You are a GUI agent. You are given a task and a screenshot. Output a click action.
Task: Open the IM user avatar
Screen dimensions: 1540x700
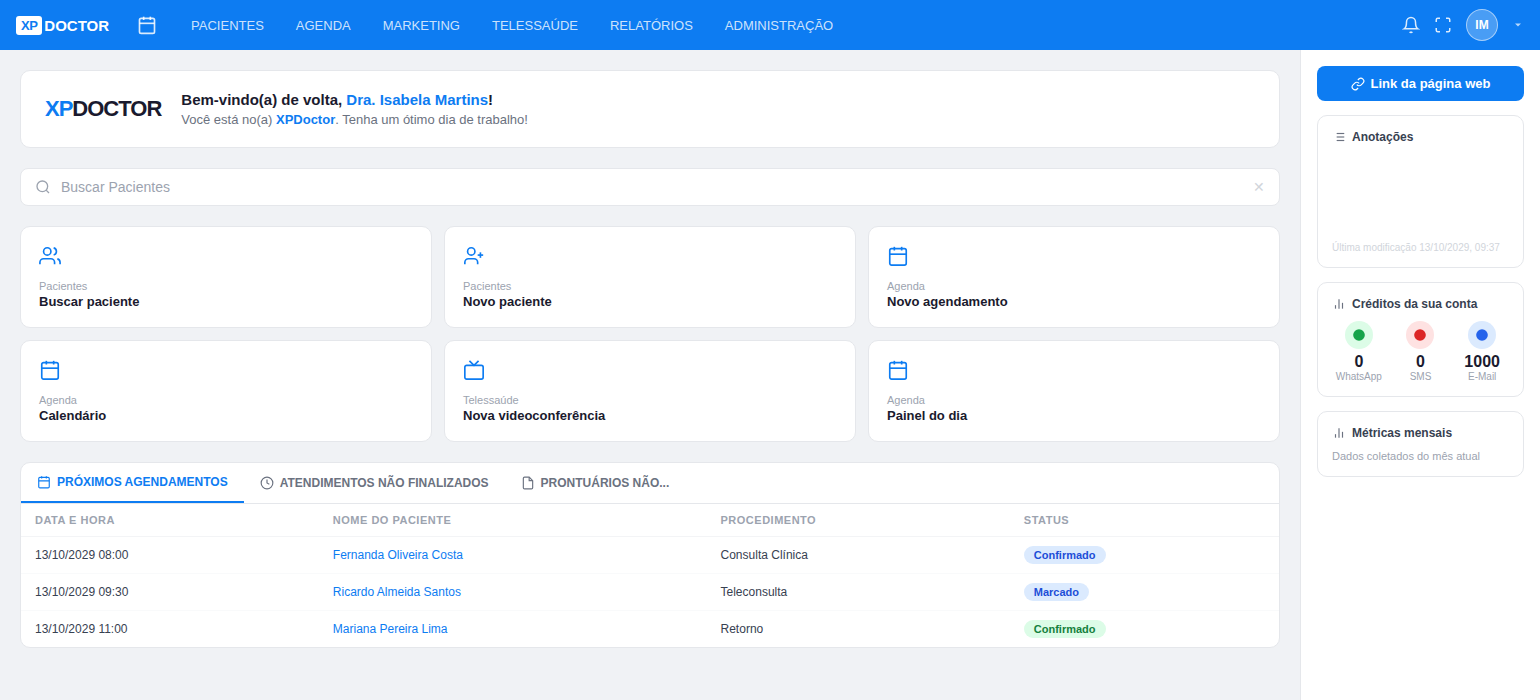[x=1482, y=25]
